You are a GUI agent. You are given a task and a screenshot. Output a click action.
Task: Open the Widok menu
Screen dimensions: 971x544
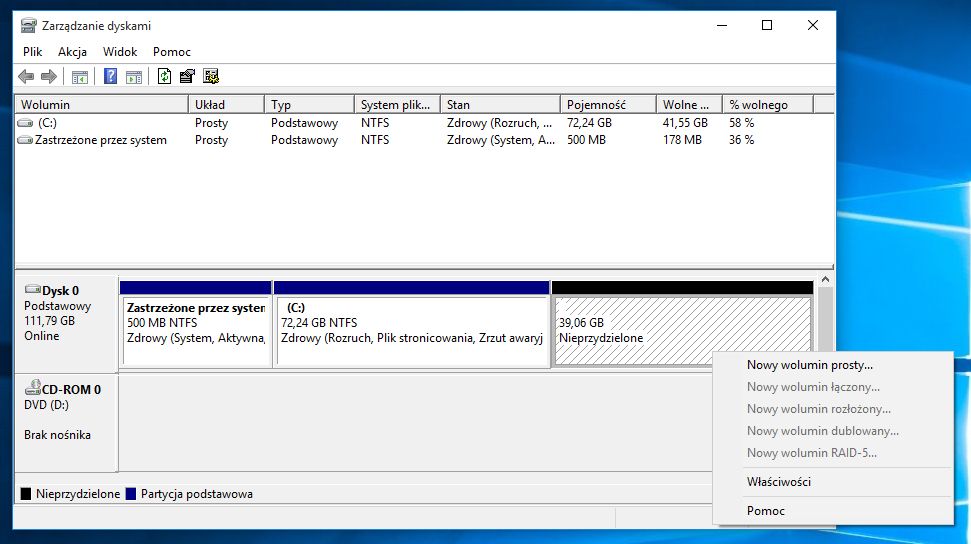[120, 52]
